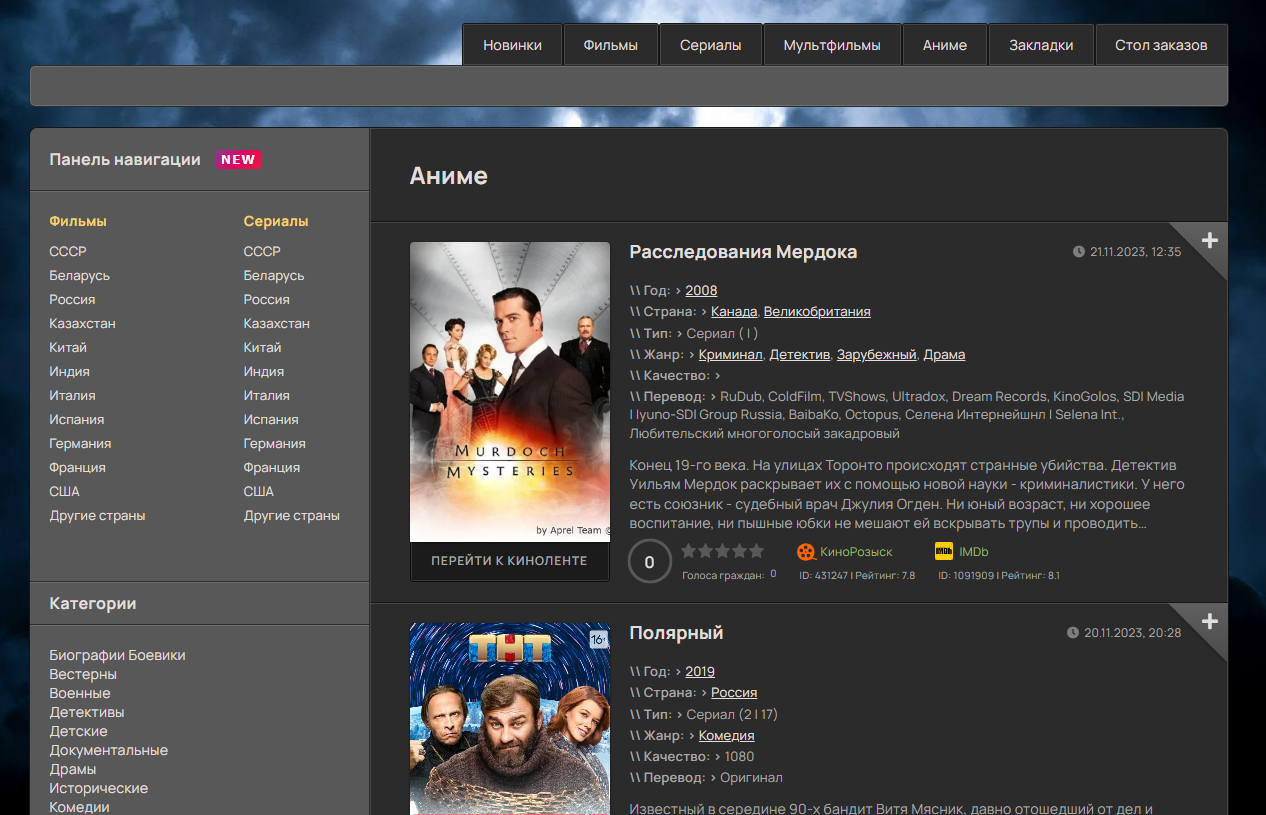Open the Драмы category
The height and width of the screenshot is (815, 1266).
tap(73, 769)
